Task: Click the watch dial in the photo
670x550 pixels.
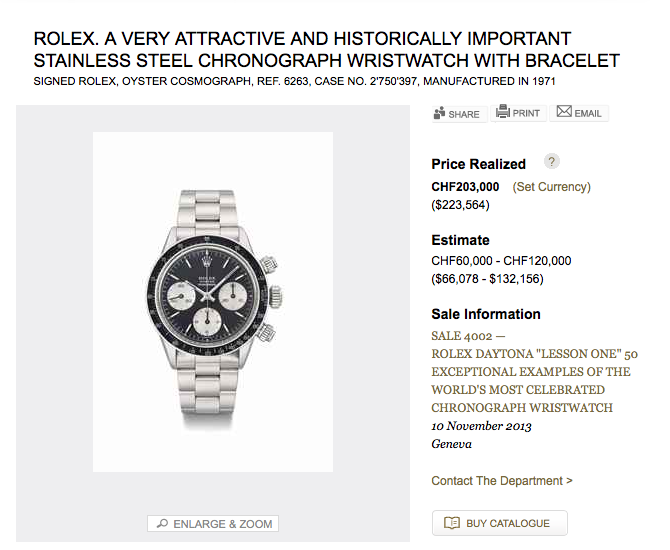Action: click(207, 296)
